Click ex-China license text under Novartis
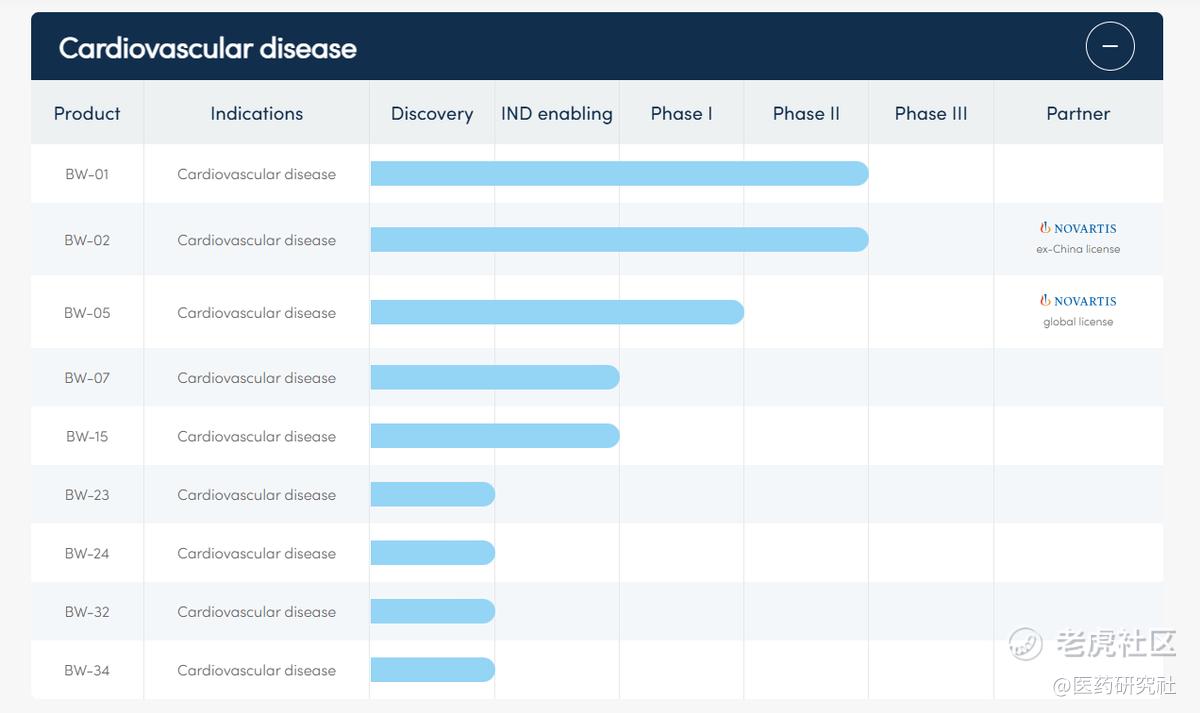 point(1078,249)
